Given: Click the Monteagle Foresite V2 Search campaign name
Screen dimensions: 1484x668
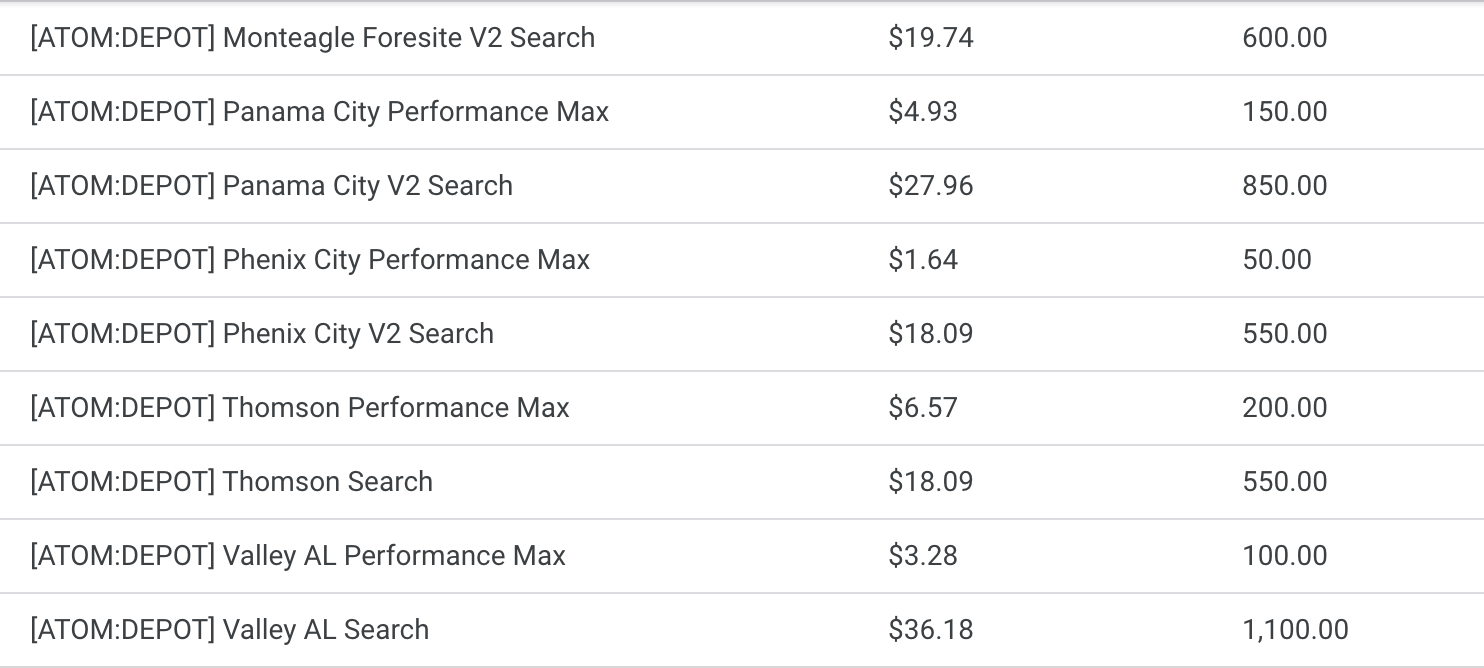Looking at the screenshot, I should [x=312, y=38].
